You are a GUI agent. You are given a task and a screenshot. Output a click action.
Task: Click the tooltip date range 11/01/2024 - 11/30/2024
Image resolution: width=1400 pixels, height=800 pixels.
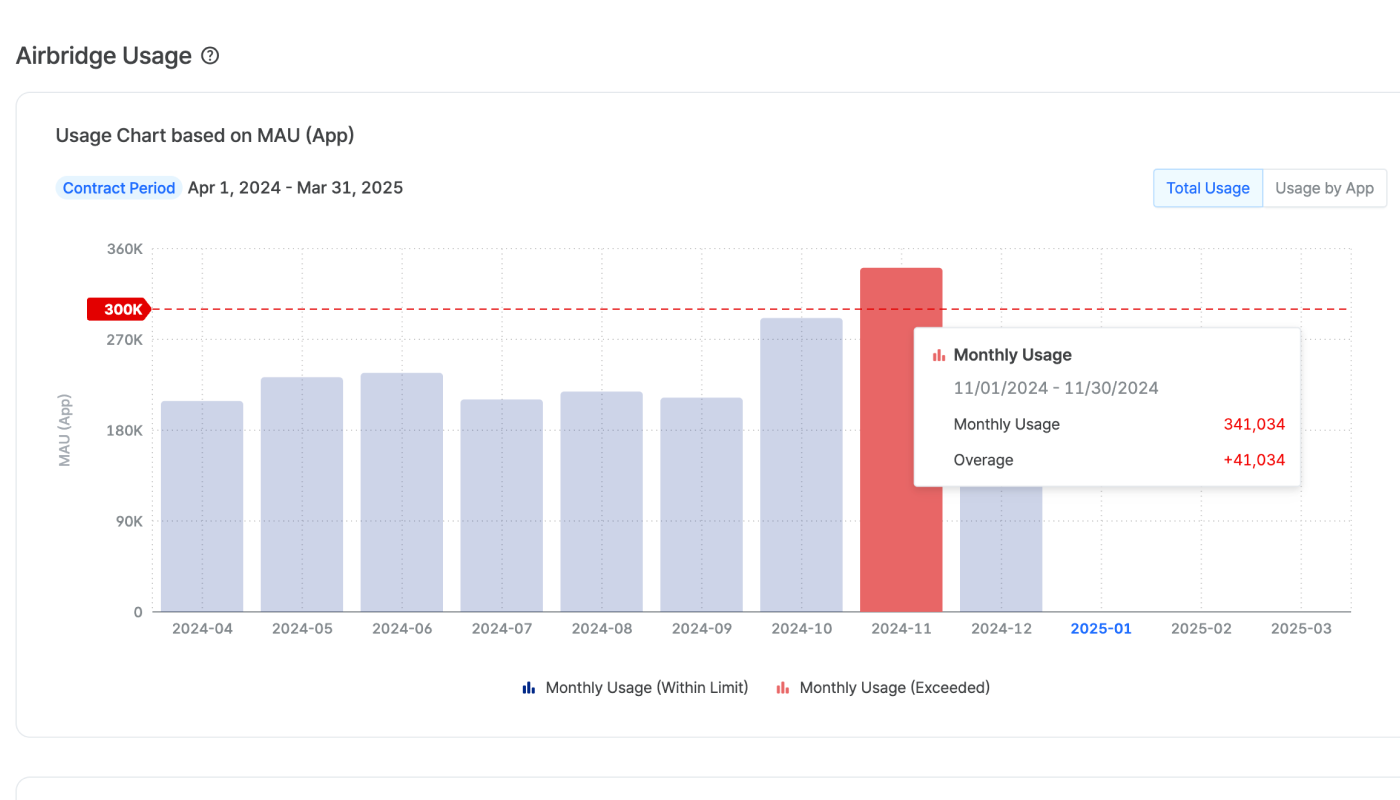click(1056, 388)
